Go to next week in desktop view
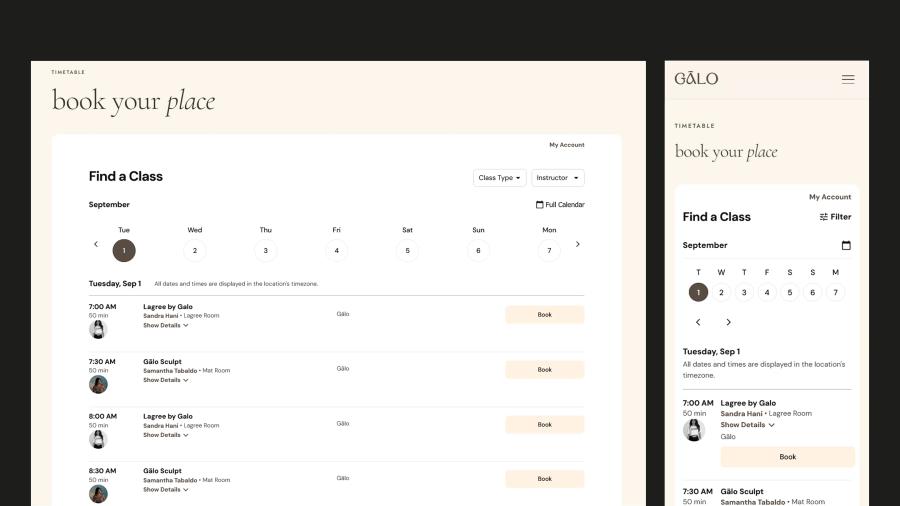This screenshot has height=506, width=900. coord(577,244)
